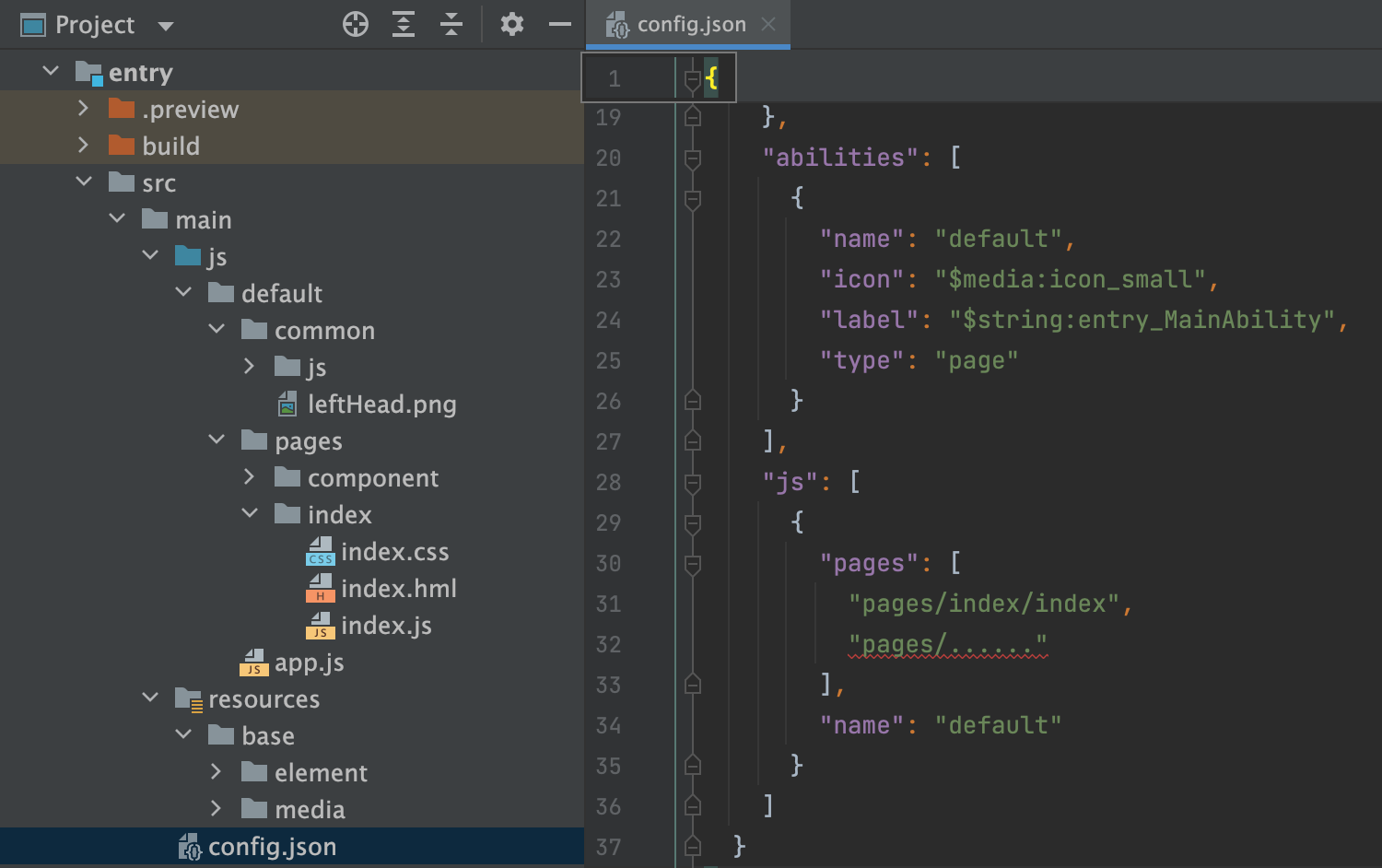
Task: Click line number 31 in gutter
Action: (608, 604)
